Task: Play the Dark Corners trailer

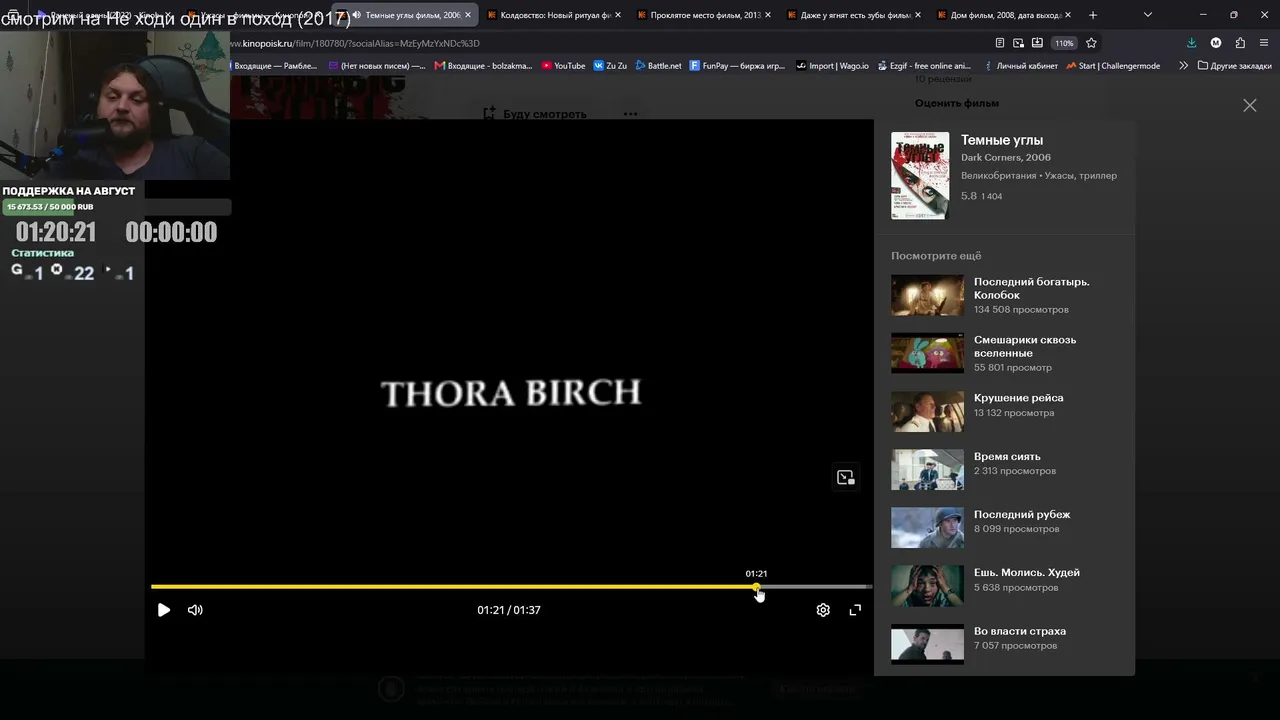Action: point(164,610)
